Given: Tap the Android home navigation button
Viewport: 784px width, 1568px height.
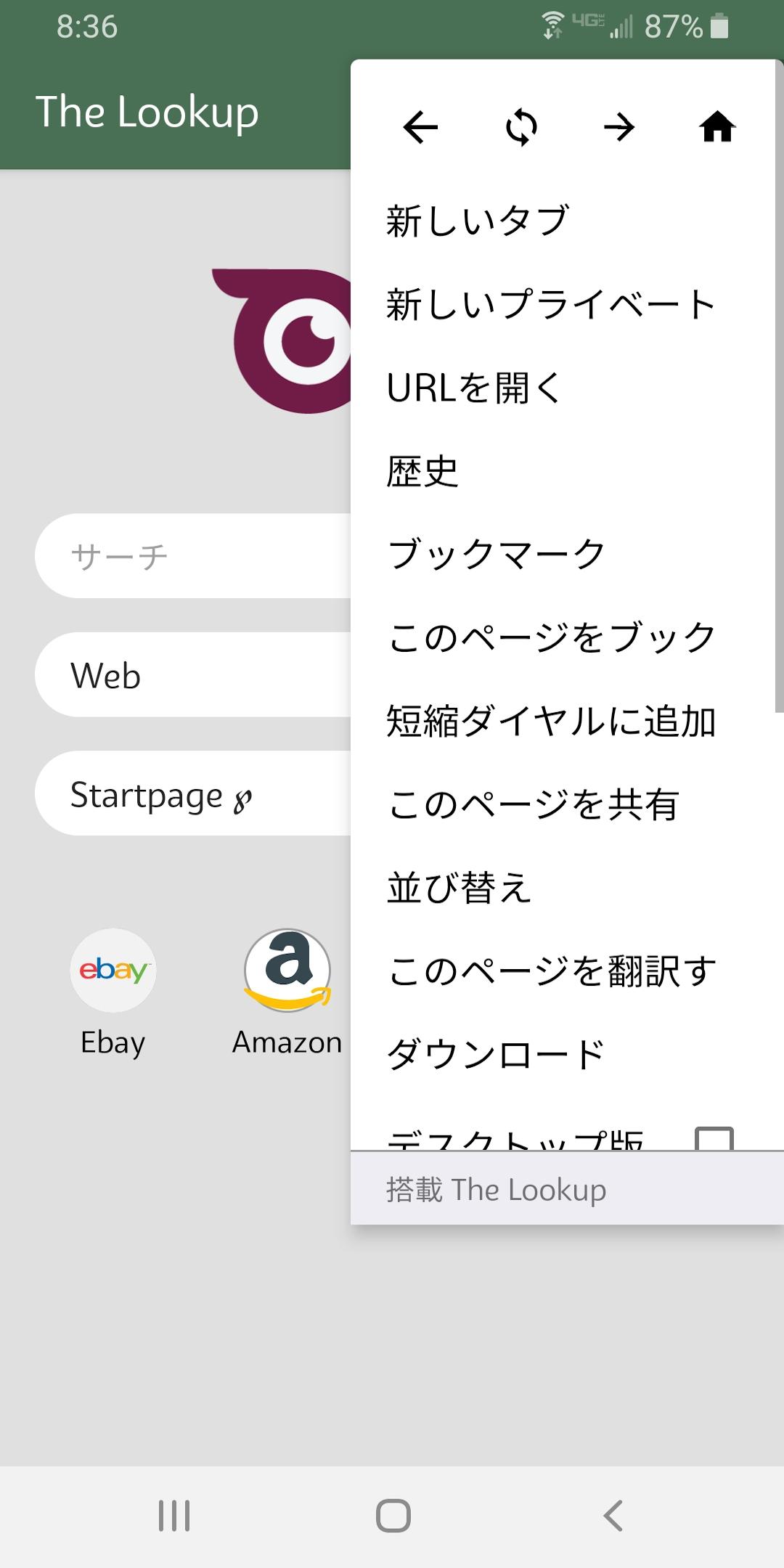Looking at the screenshot, I should (x=393, y=1516).
